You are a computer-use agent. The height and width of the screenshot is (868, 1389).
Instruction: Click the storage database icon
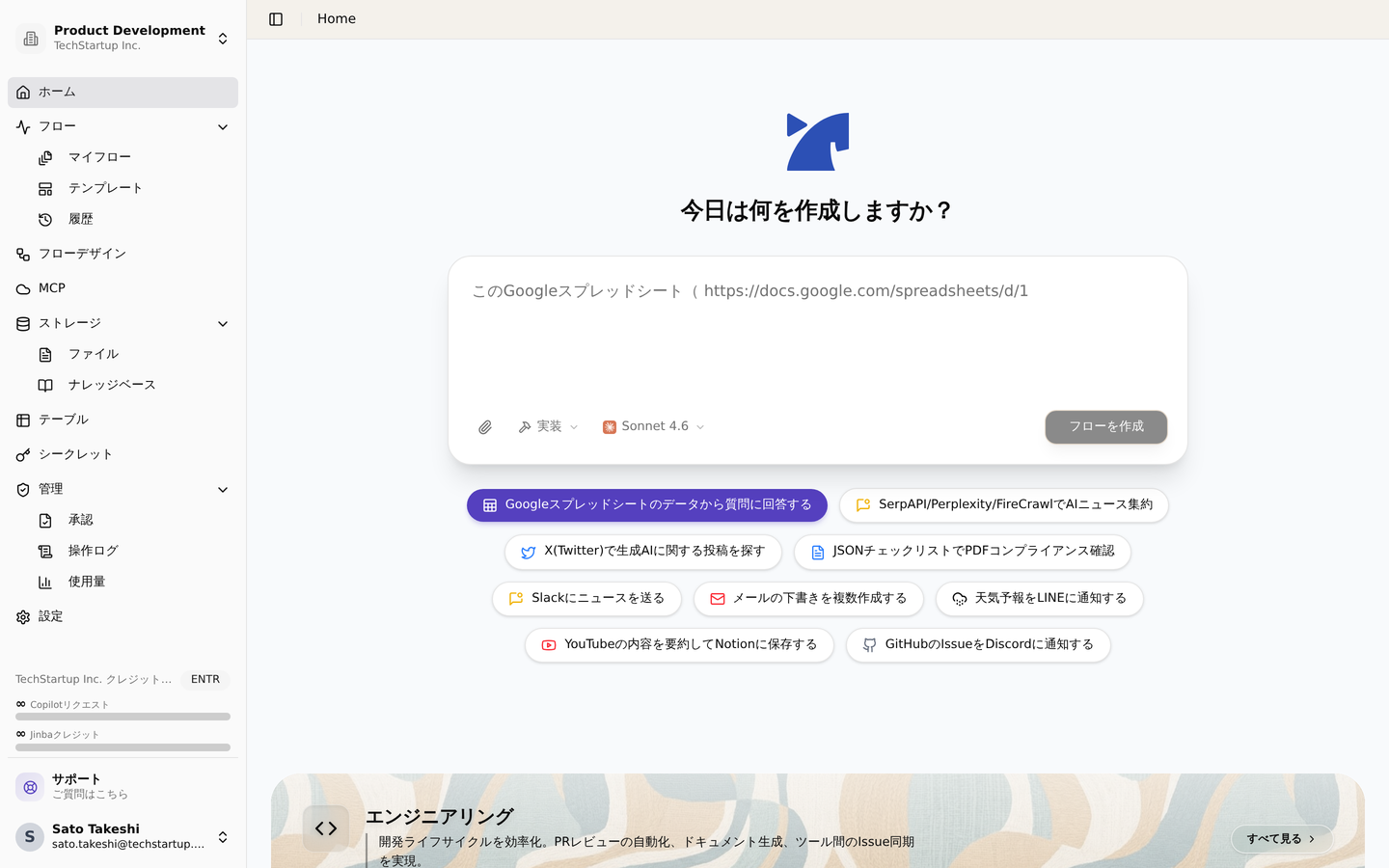[x=23, y=324]
